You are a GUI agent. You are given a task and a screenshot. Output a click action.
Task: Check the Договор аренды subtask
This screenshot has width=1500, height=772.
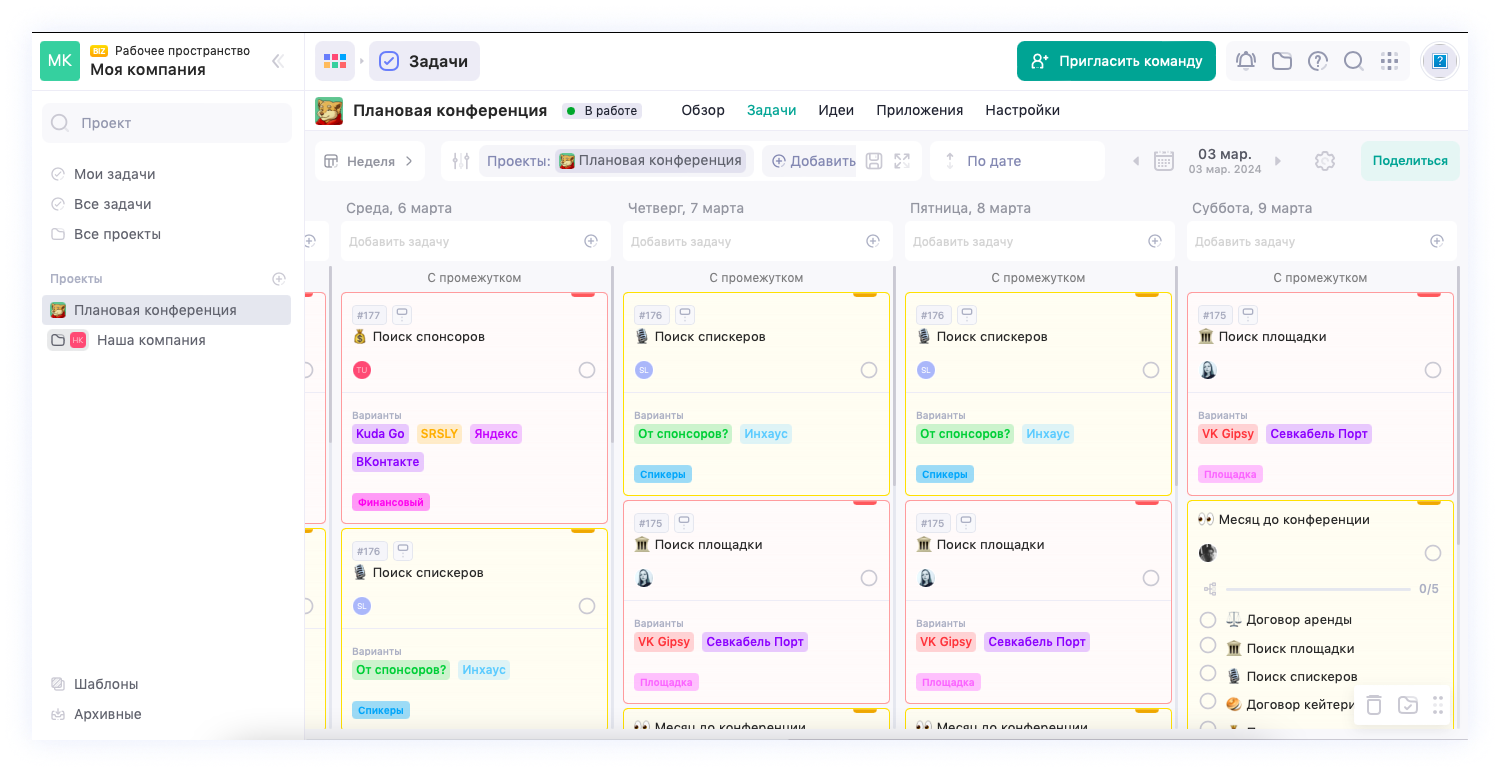tap(1208, 620)
